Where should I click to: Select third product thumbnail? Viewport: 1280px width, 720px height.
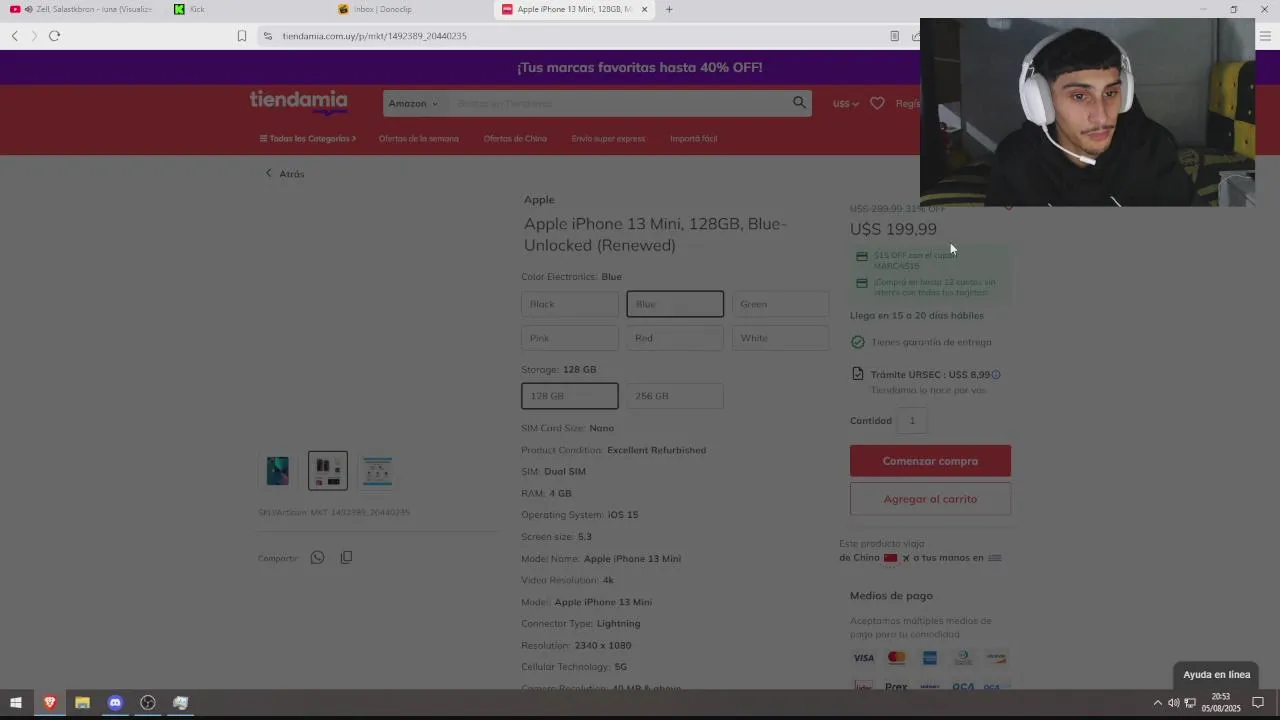(378, 471)
